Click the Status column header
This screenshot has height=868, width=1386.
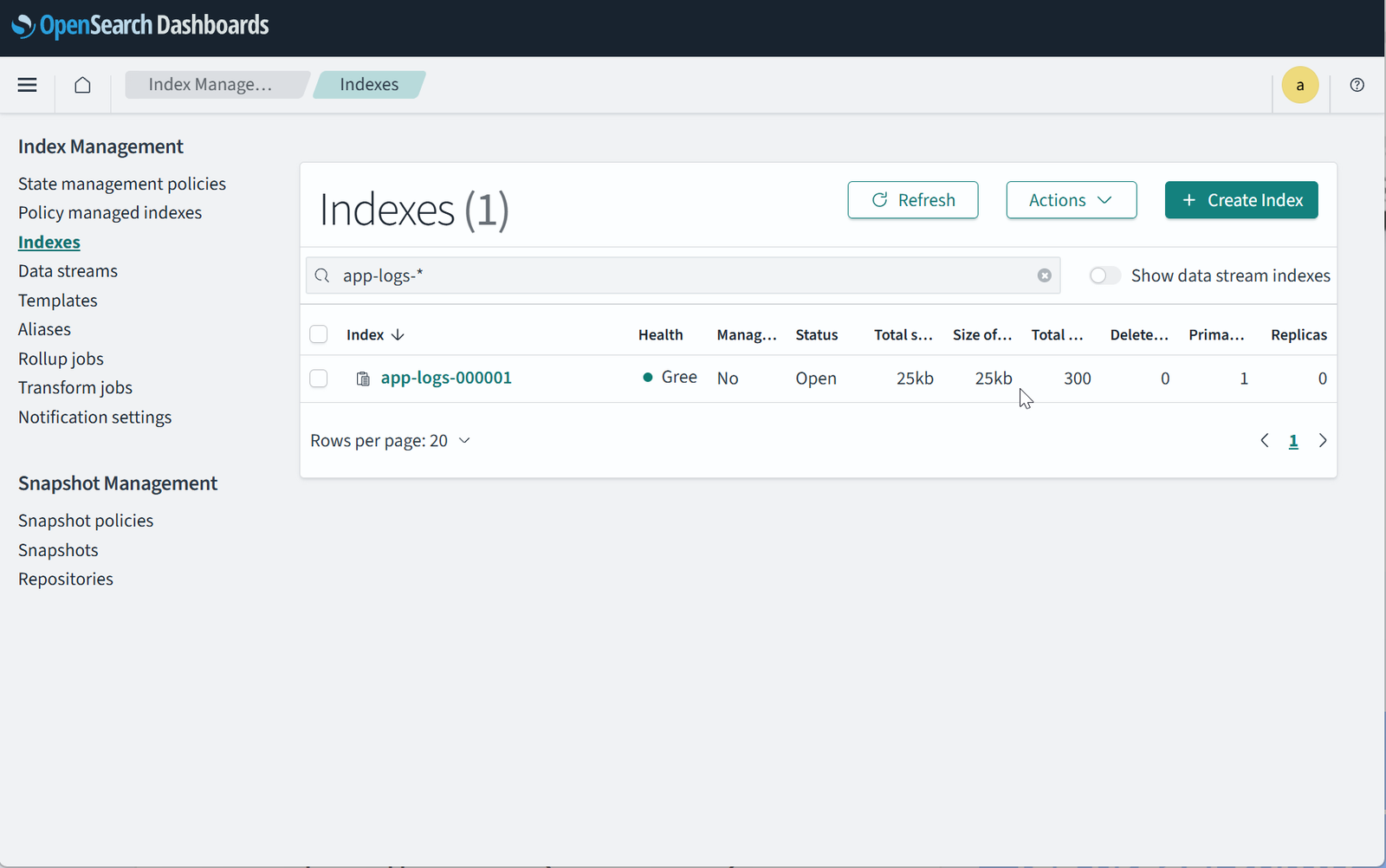817,334
